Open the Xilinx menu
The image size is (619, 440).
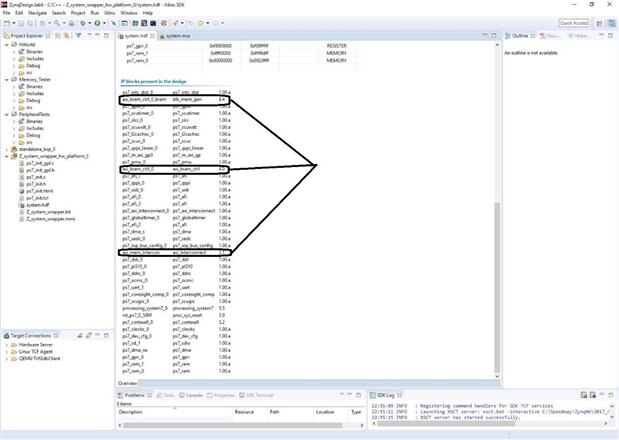[109, 13]
